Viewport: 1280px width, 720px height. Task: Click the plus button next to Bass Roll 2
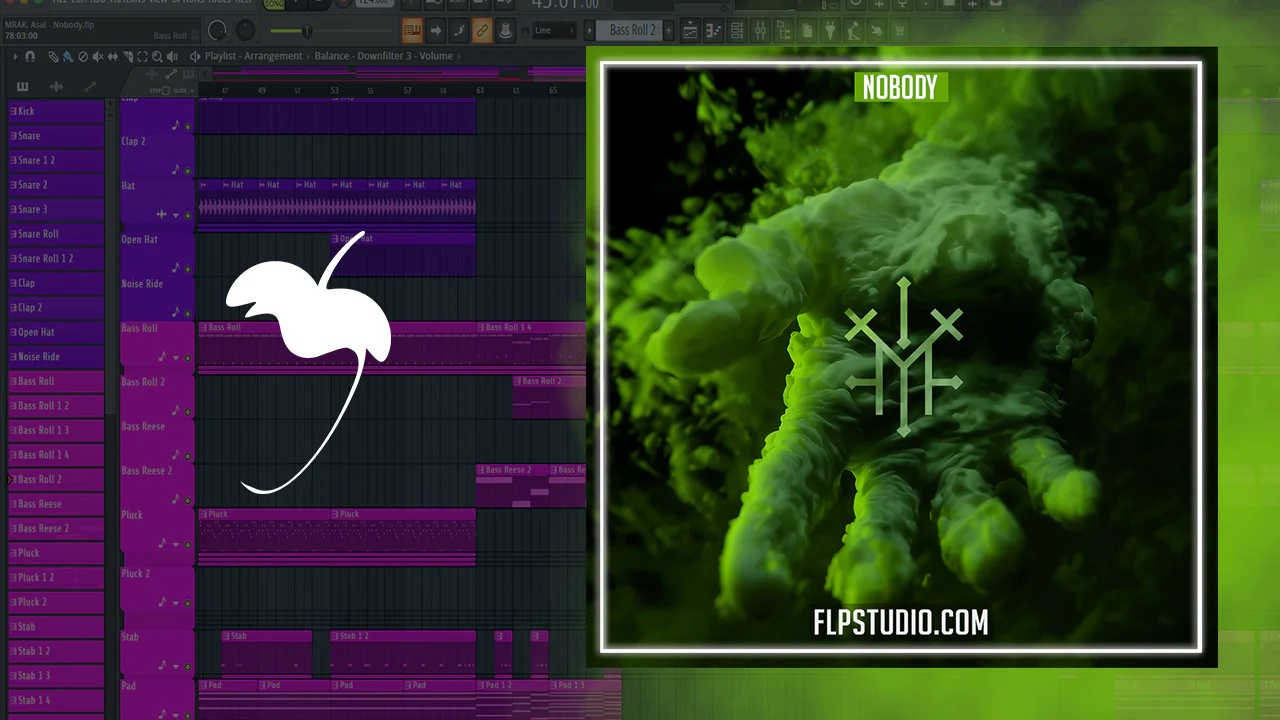click(669, 30)
